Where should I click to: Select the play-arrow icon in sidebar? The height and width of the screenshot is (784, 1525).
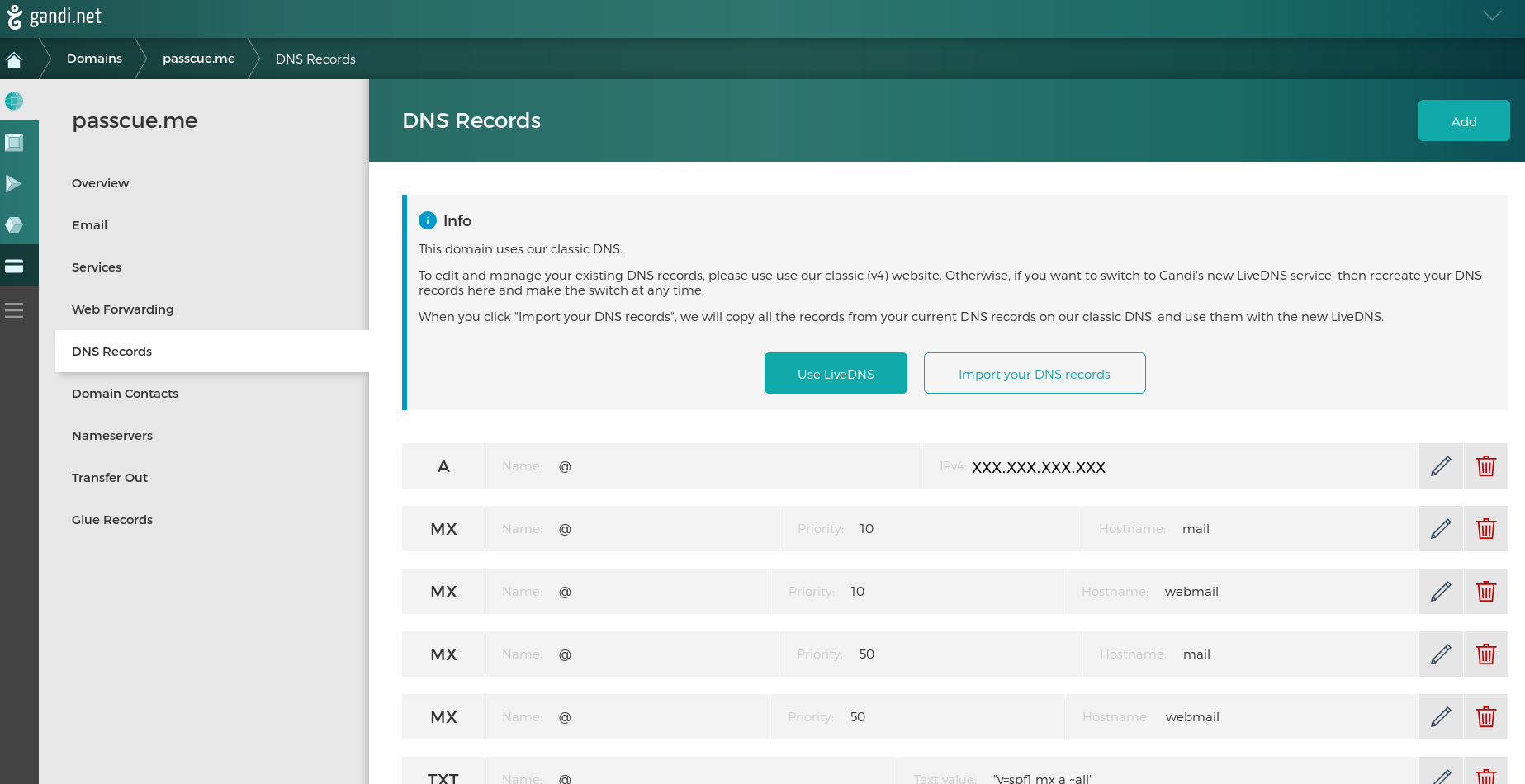coord(14,183)
